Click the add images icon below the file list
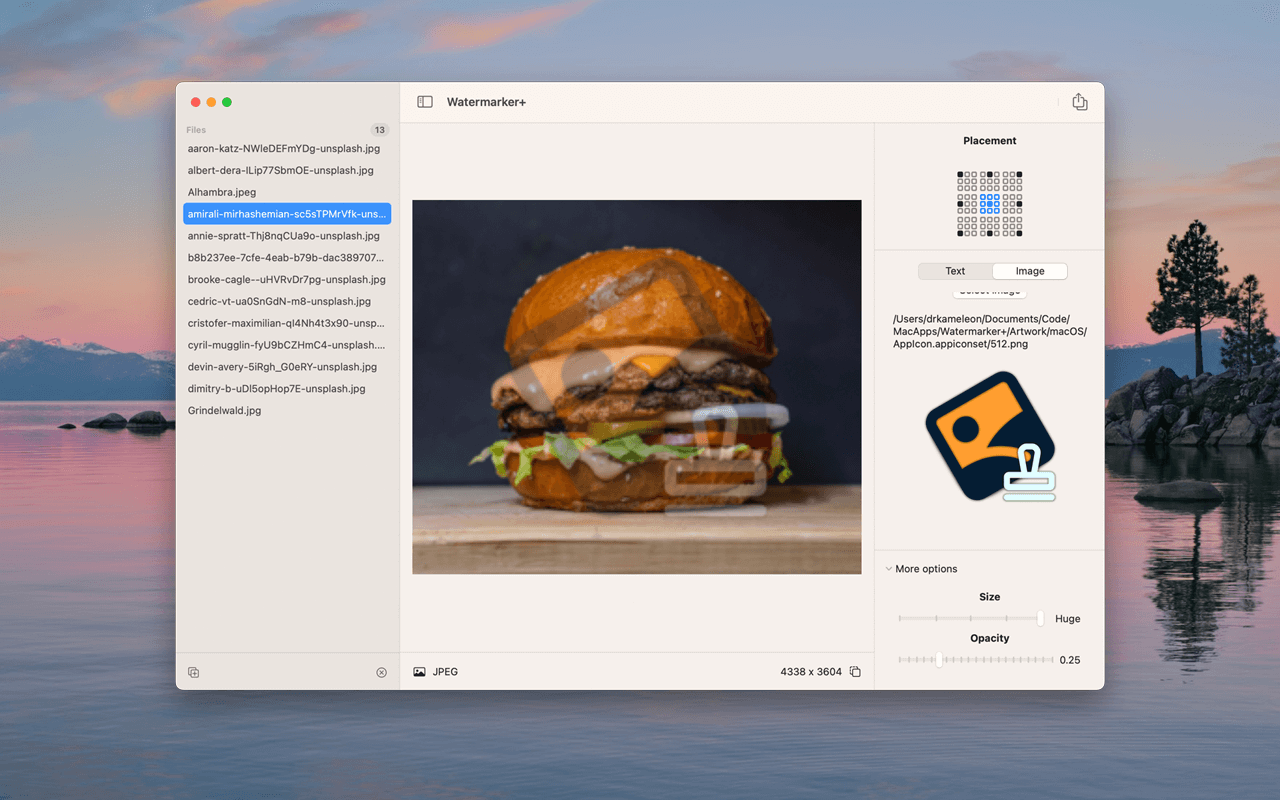 [193, 672]
